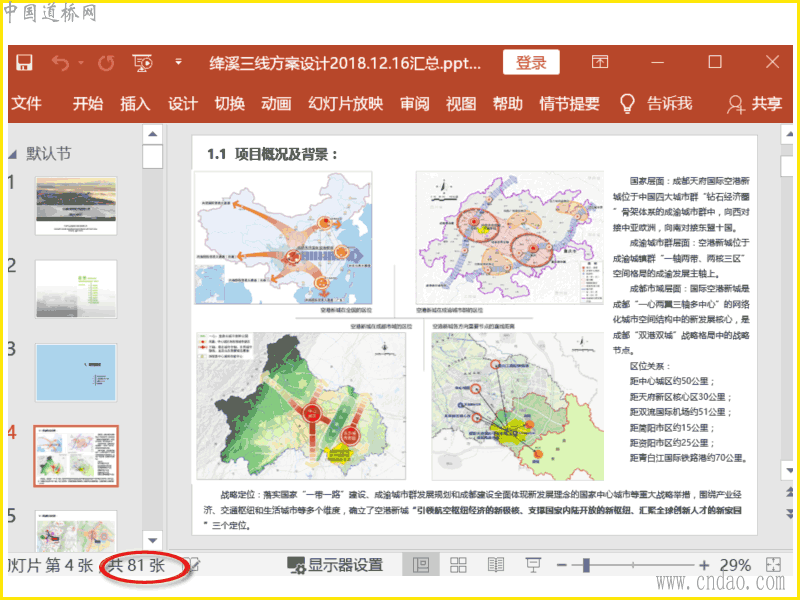Collapse the 默认节 section
Image resolution: width=800 pixels, height=600 pixels.
pyautogui.click(x=13, y=154)
